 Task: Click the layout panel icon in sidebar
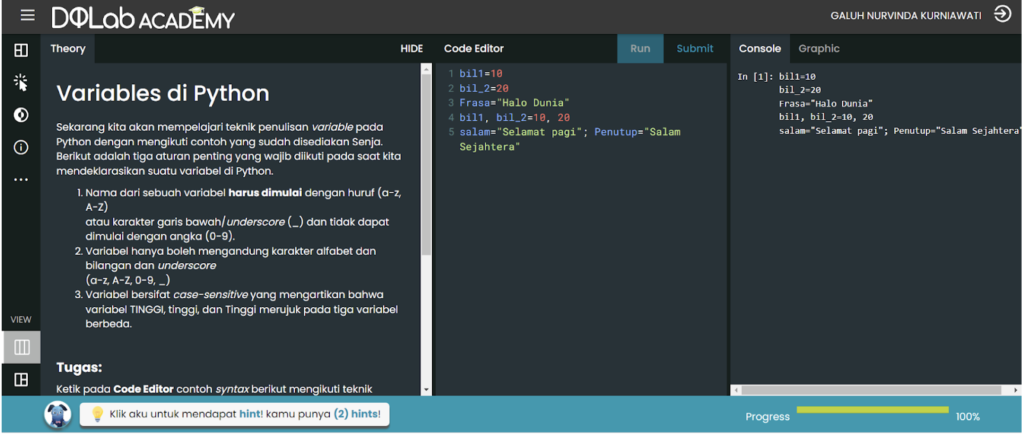coord(20,50)
